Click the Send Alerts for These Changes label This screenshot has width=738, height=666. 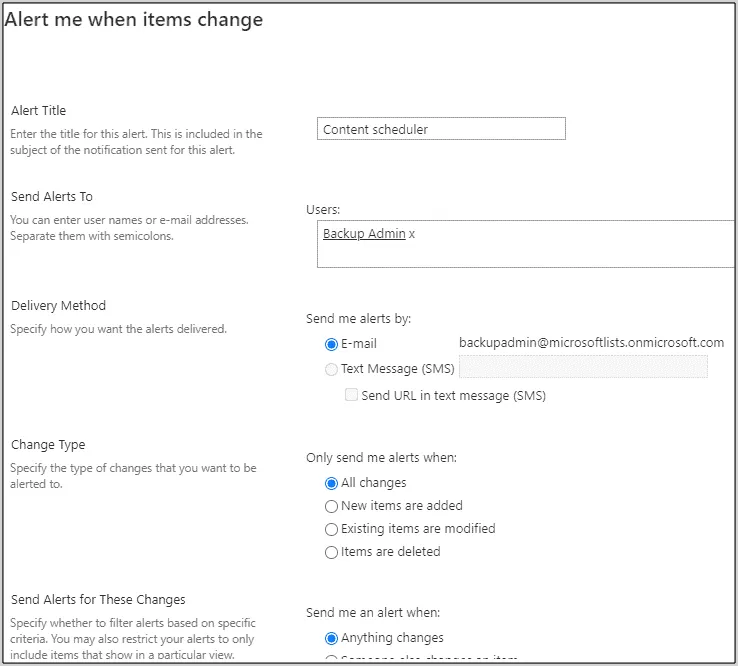pyautogui.click(x=98, y=600)
